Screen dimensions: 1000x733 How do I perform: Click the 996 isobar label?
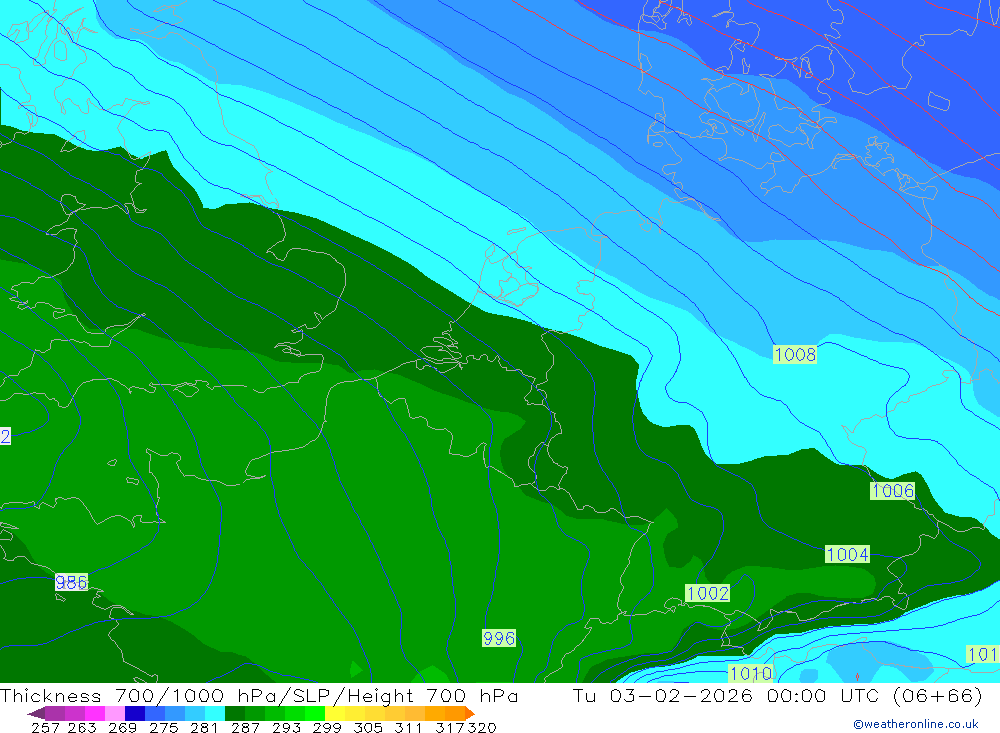499,638
